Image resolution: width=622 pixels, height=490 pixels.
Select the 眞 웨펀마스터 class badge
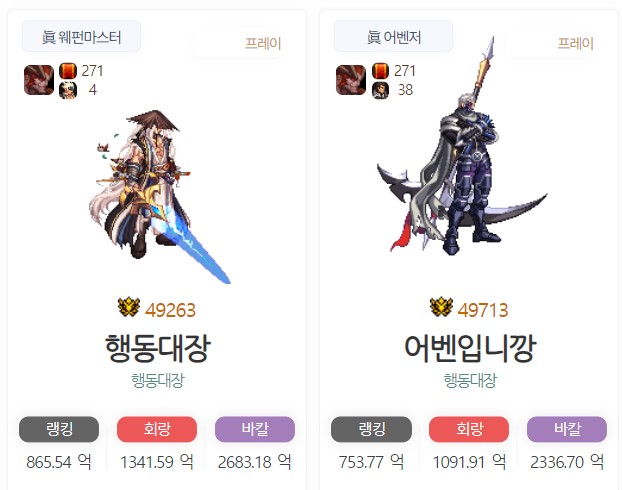81,37
